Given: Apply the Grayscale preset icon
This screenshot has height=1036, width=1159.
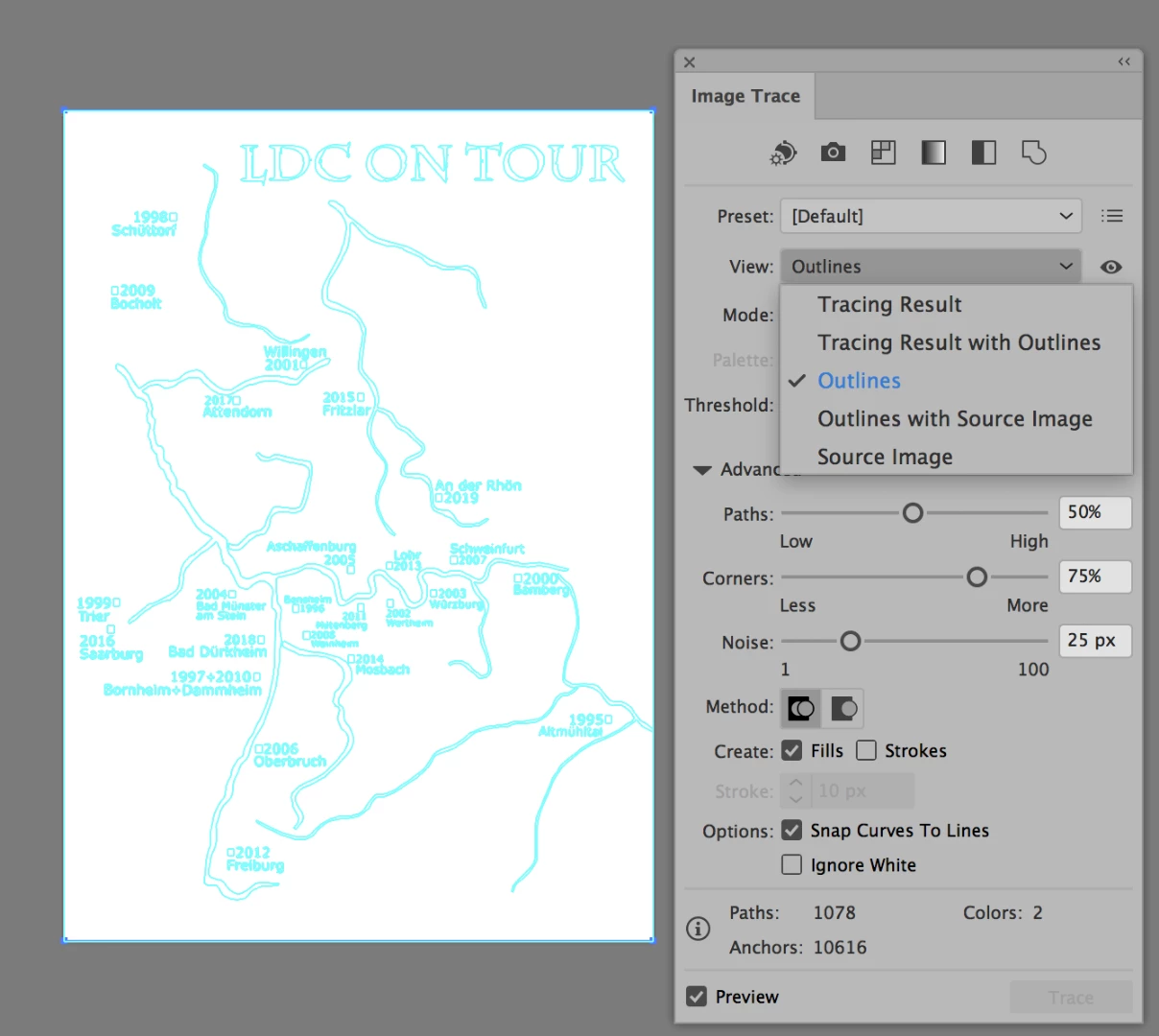Looking at the screenshot, I should (934, 153).
